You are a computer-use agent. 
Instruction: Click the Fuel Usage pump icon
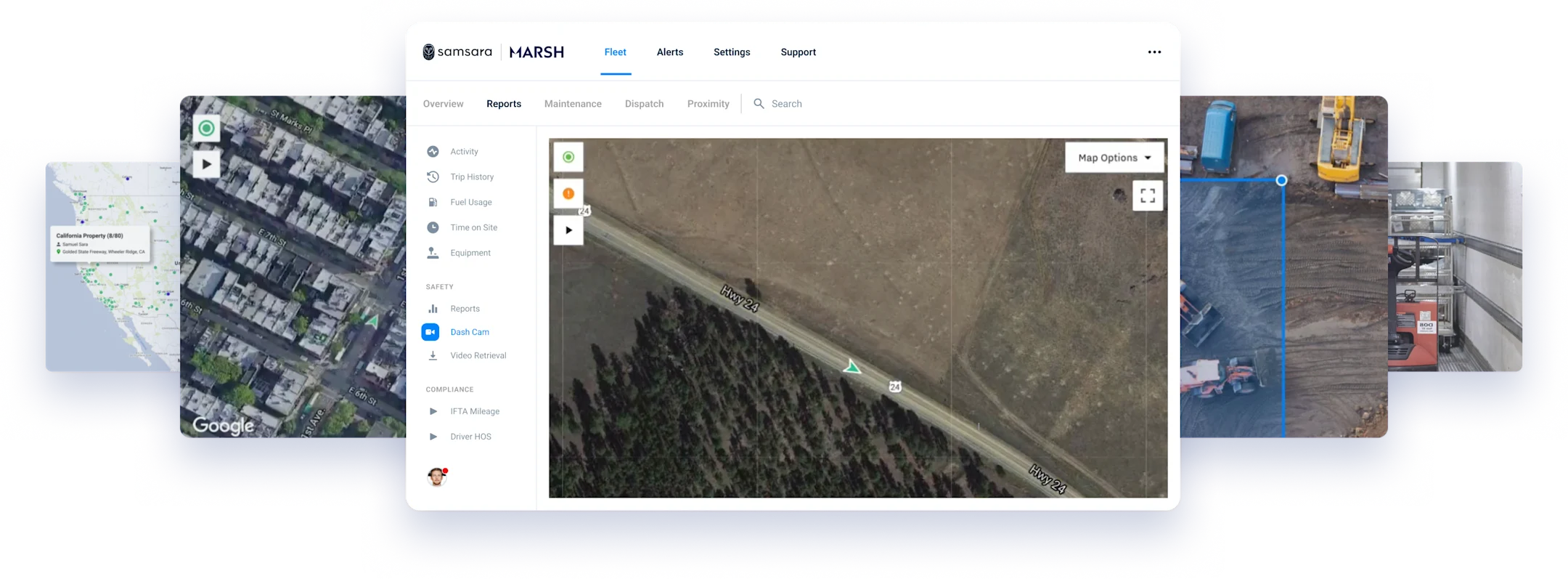tap(433, 202)
